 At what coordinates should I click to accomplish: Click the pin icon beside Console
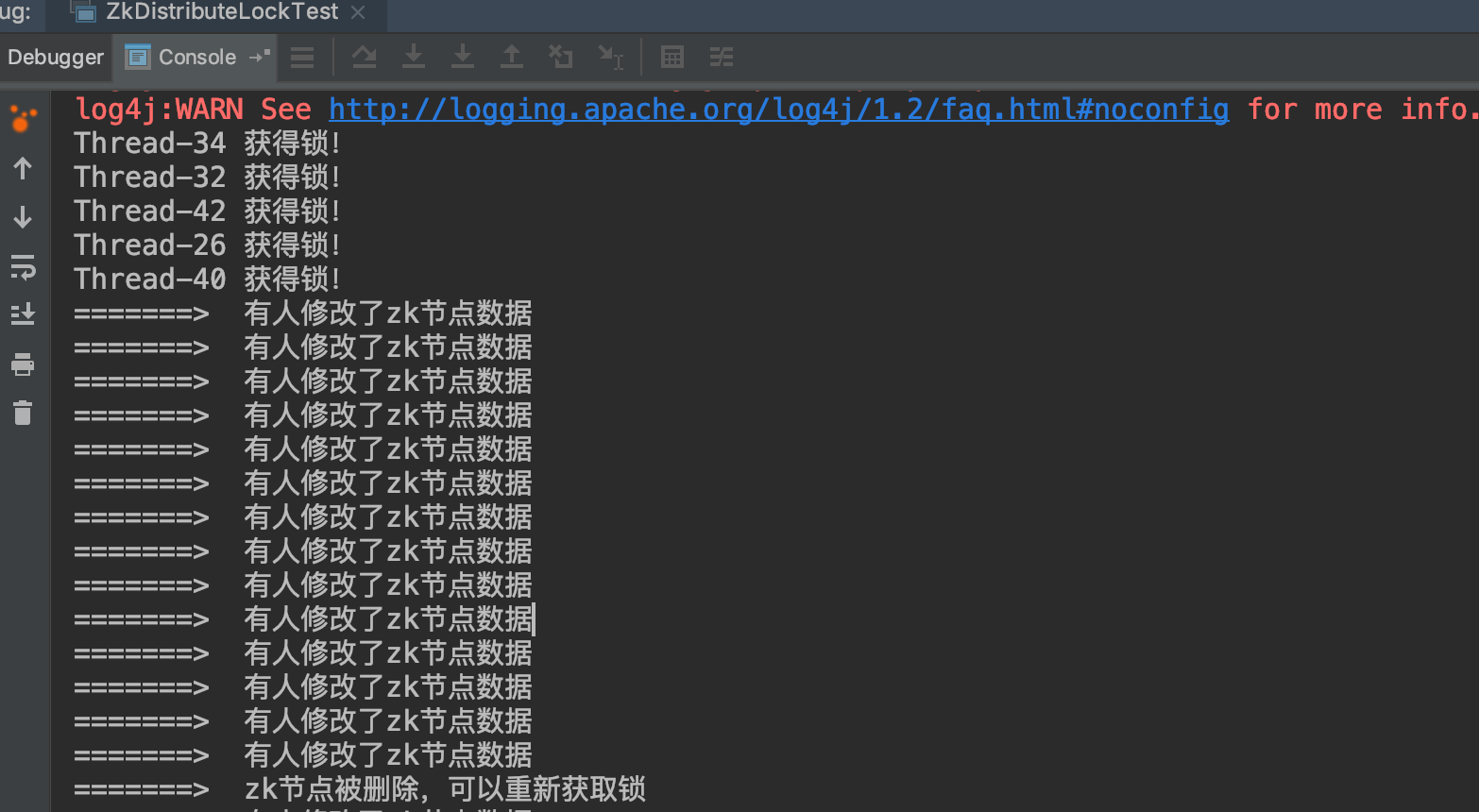click(260, 57)
